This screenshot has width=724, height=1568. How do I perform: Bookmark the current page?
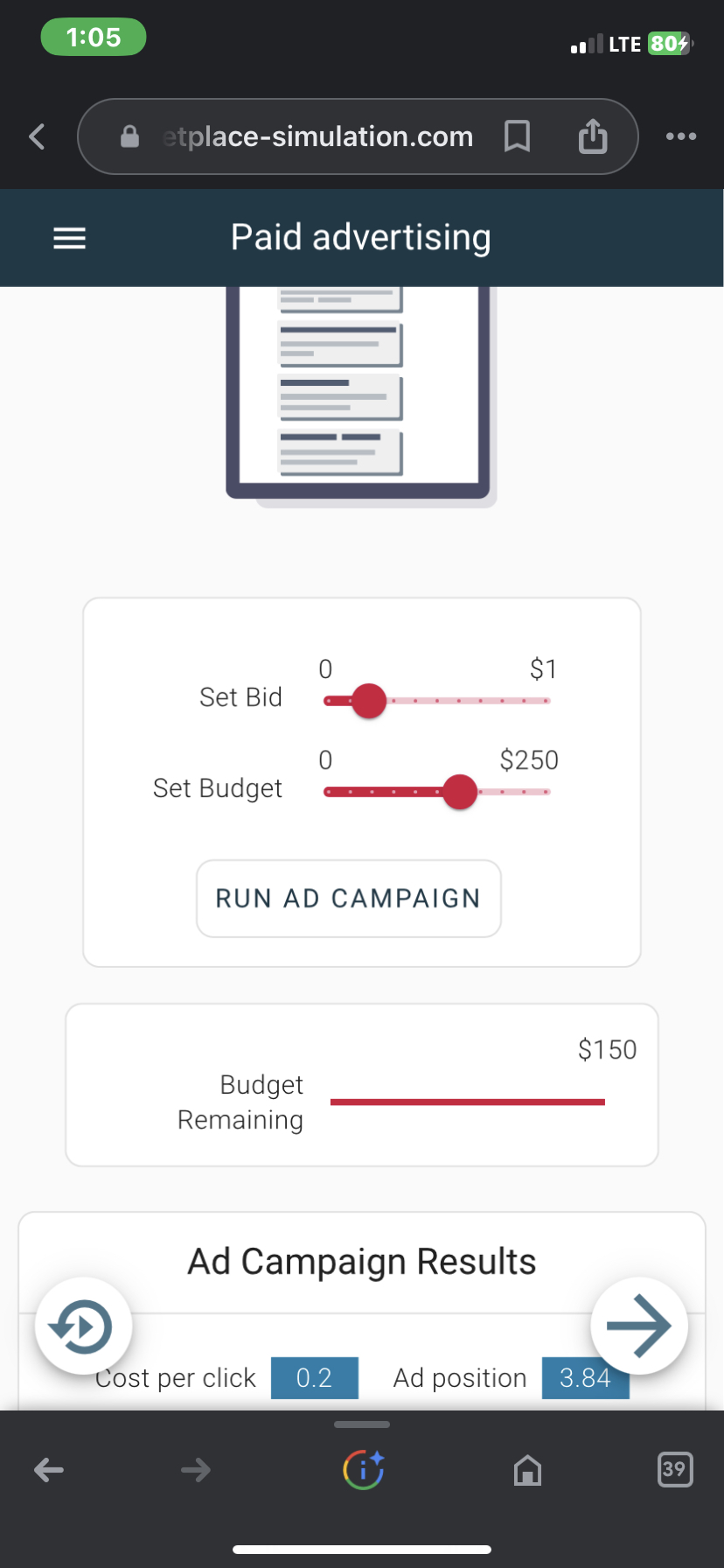517,136
